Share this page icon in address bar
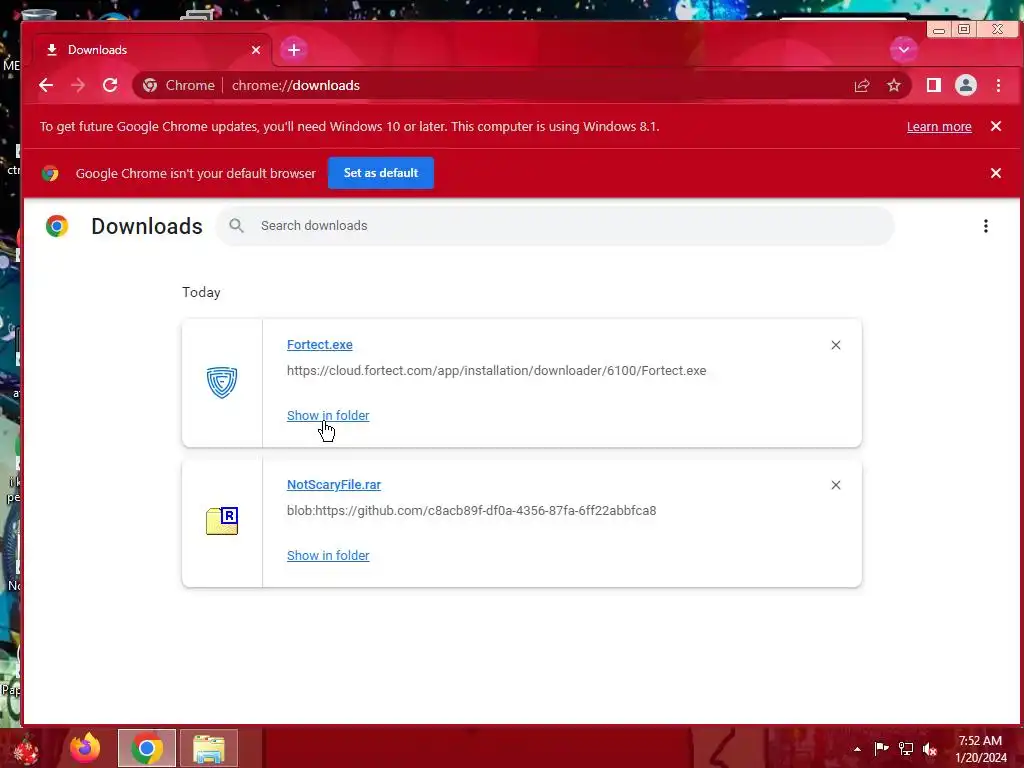The image size is (1024, 768). tap(861, 86)
